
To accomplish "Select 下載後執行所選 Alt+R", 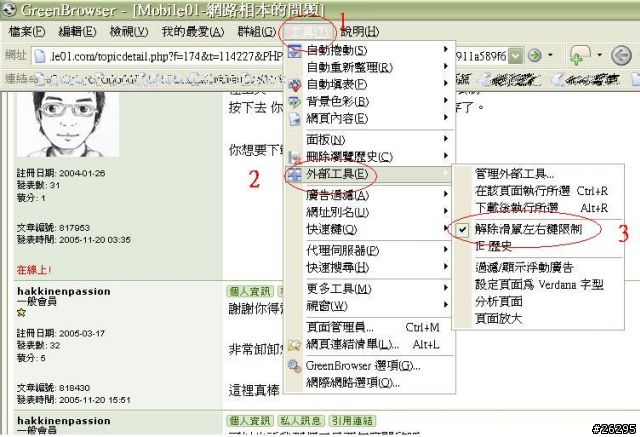I will click(538, 208).
